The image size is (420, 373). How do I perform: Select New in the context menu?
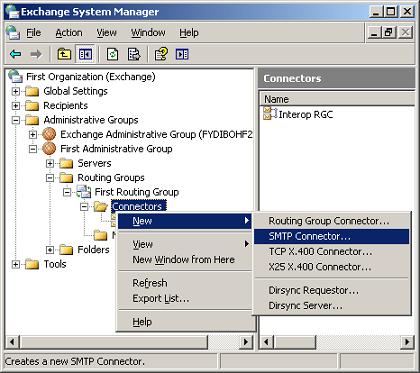pyautogui.click(x=184, y=221)
